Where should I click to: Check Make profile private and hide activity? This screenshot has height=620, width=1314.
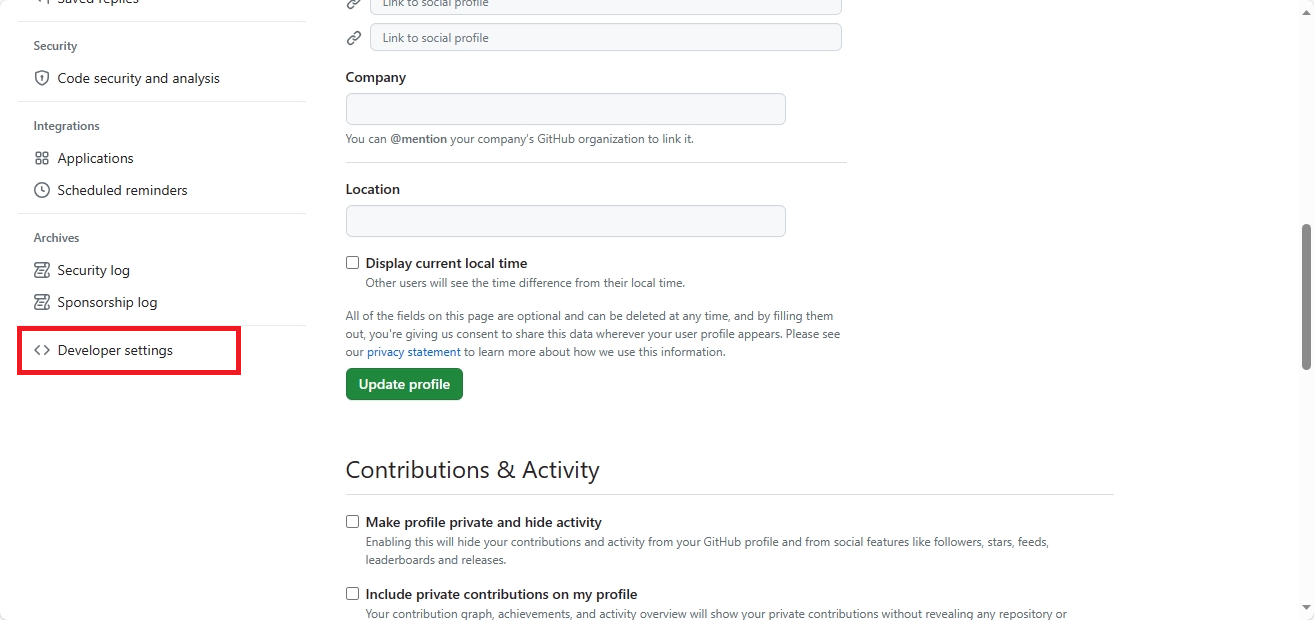(352, 522)
